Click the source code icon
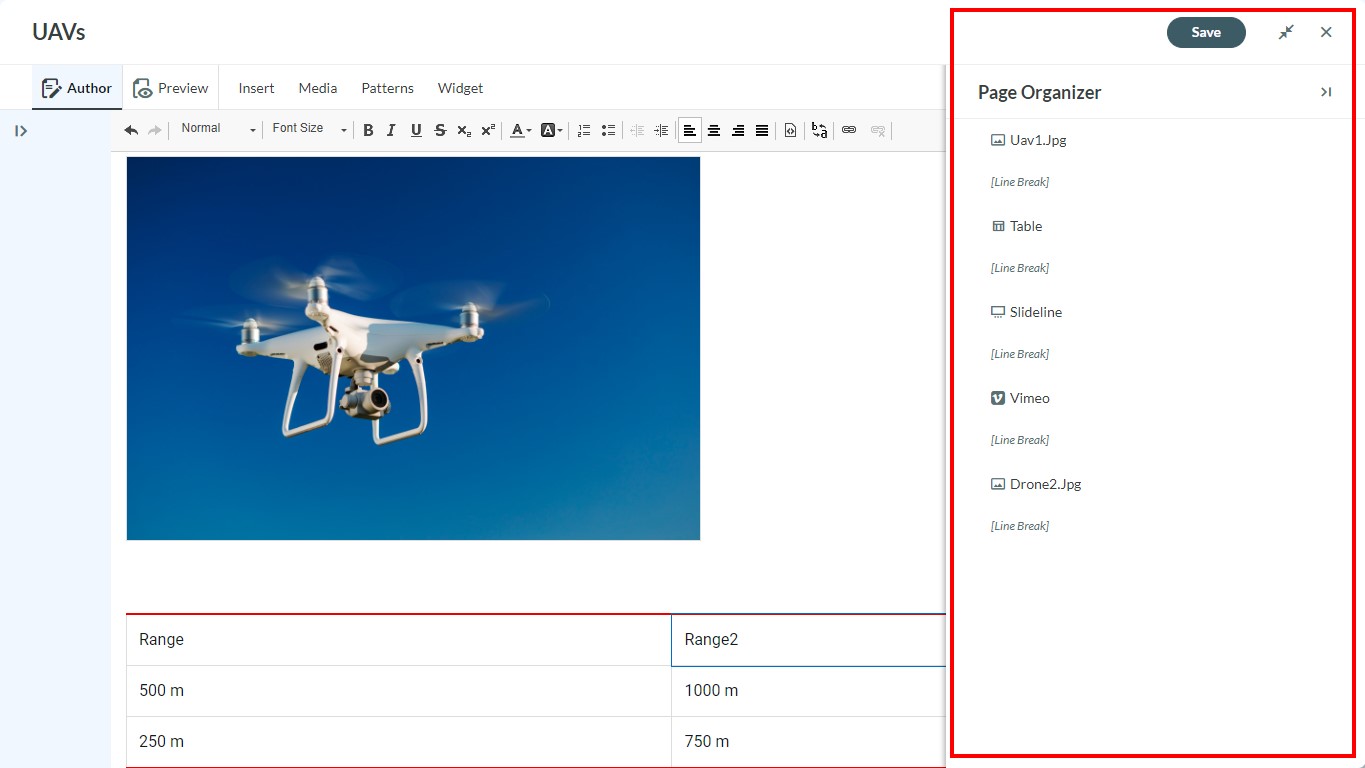Viewport: 1365px width, 768px height. click(790, 130)
